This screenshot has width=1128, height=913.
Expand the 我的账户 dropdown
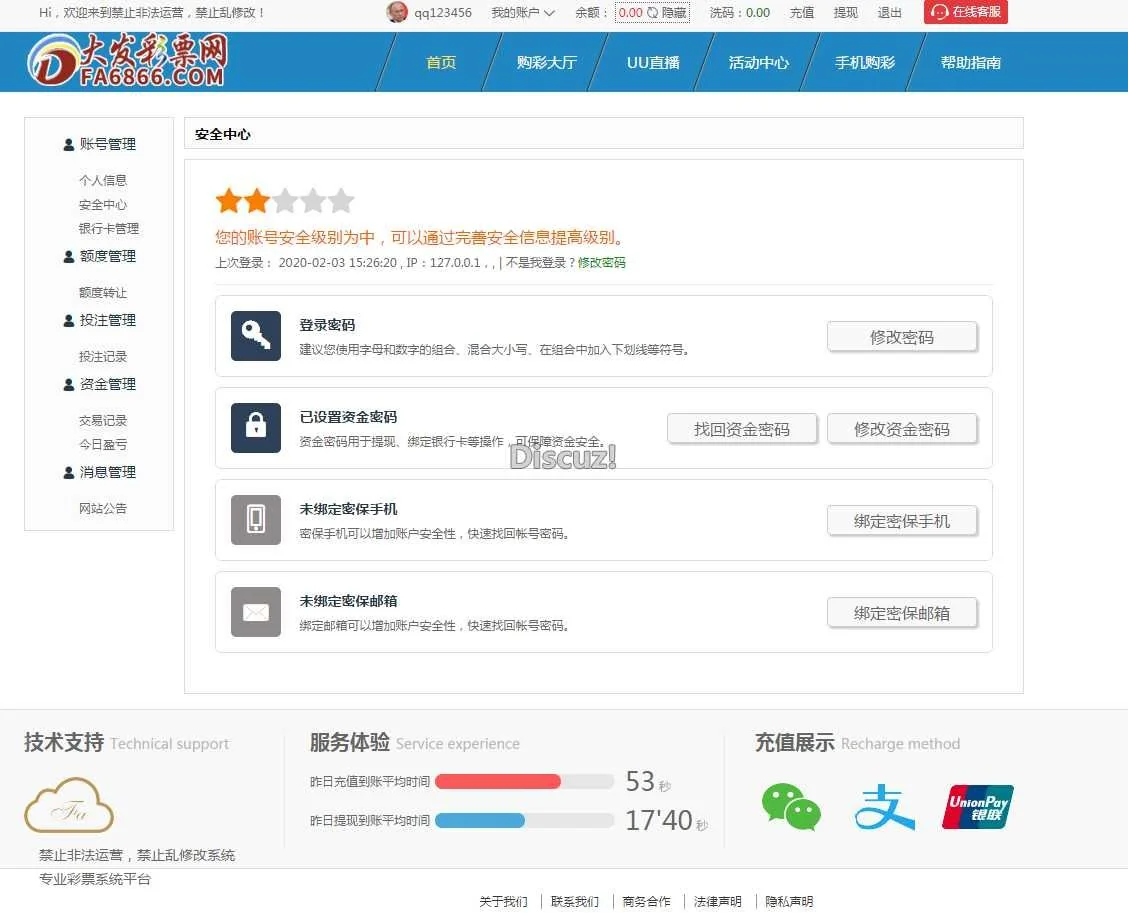click(x=522, y=13)
